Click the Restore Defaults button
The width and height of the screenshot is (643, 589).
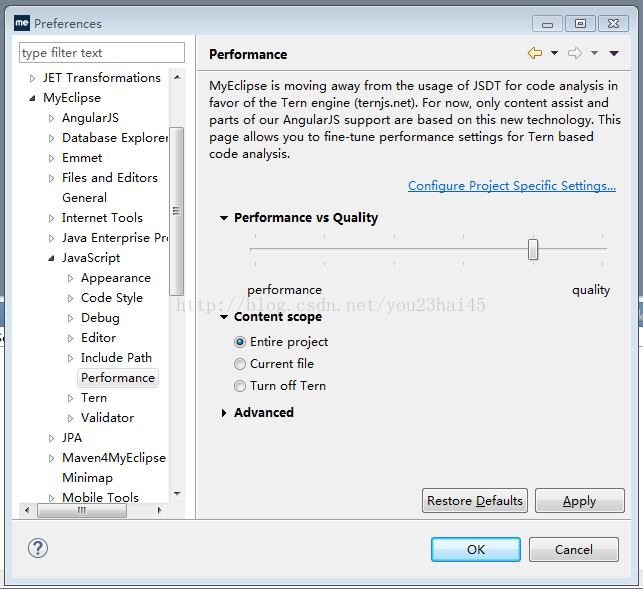tap(475, 500)
